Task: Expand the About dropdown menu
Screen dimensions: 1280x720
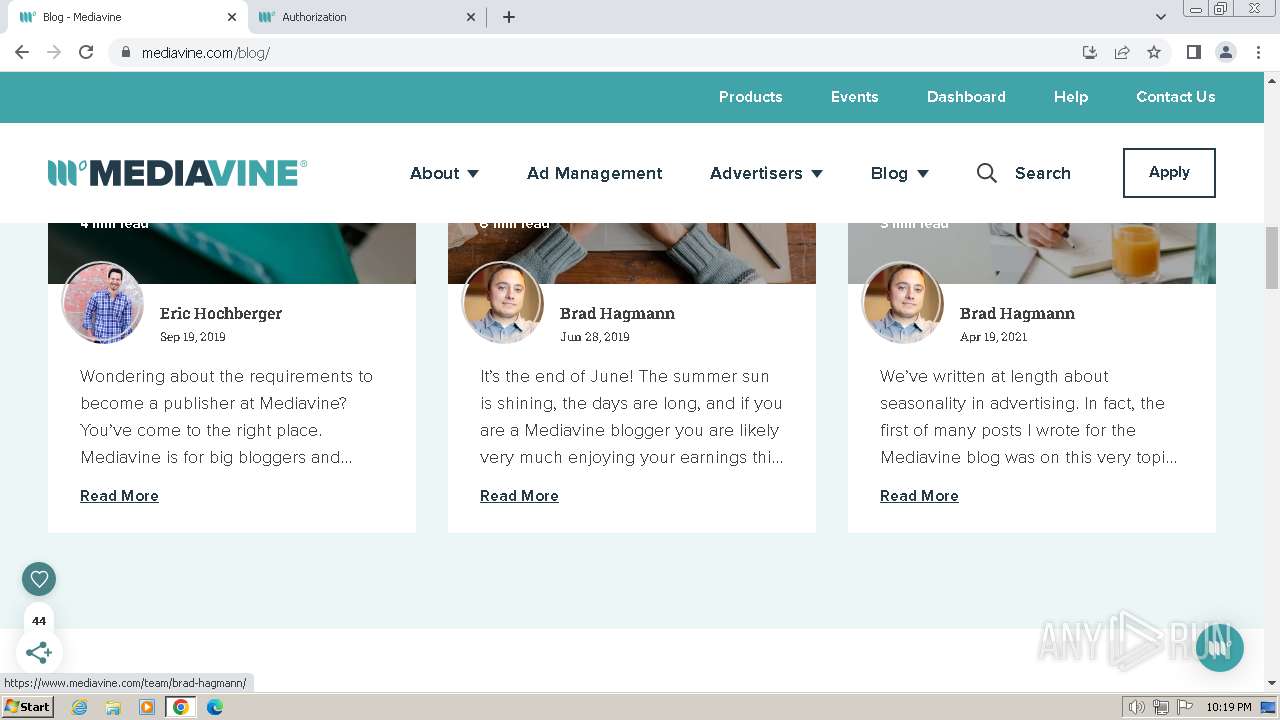Action: click(x=444, y=173)
